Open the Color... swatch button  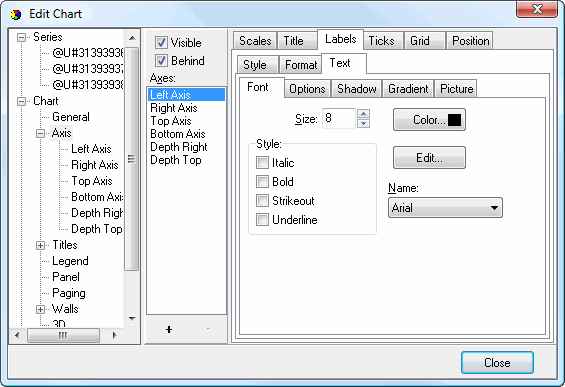click(x=429, y=120)
